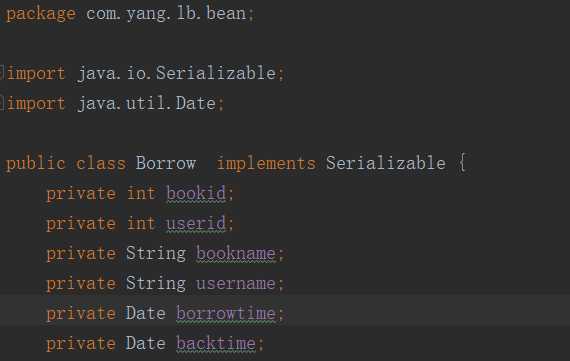Click Date type before backtime
This screenshot has height=361, width=570.
[x=145, y=344]
